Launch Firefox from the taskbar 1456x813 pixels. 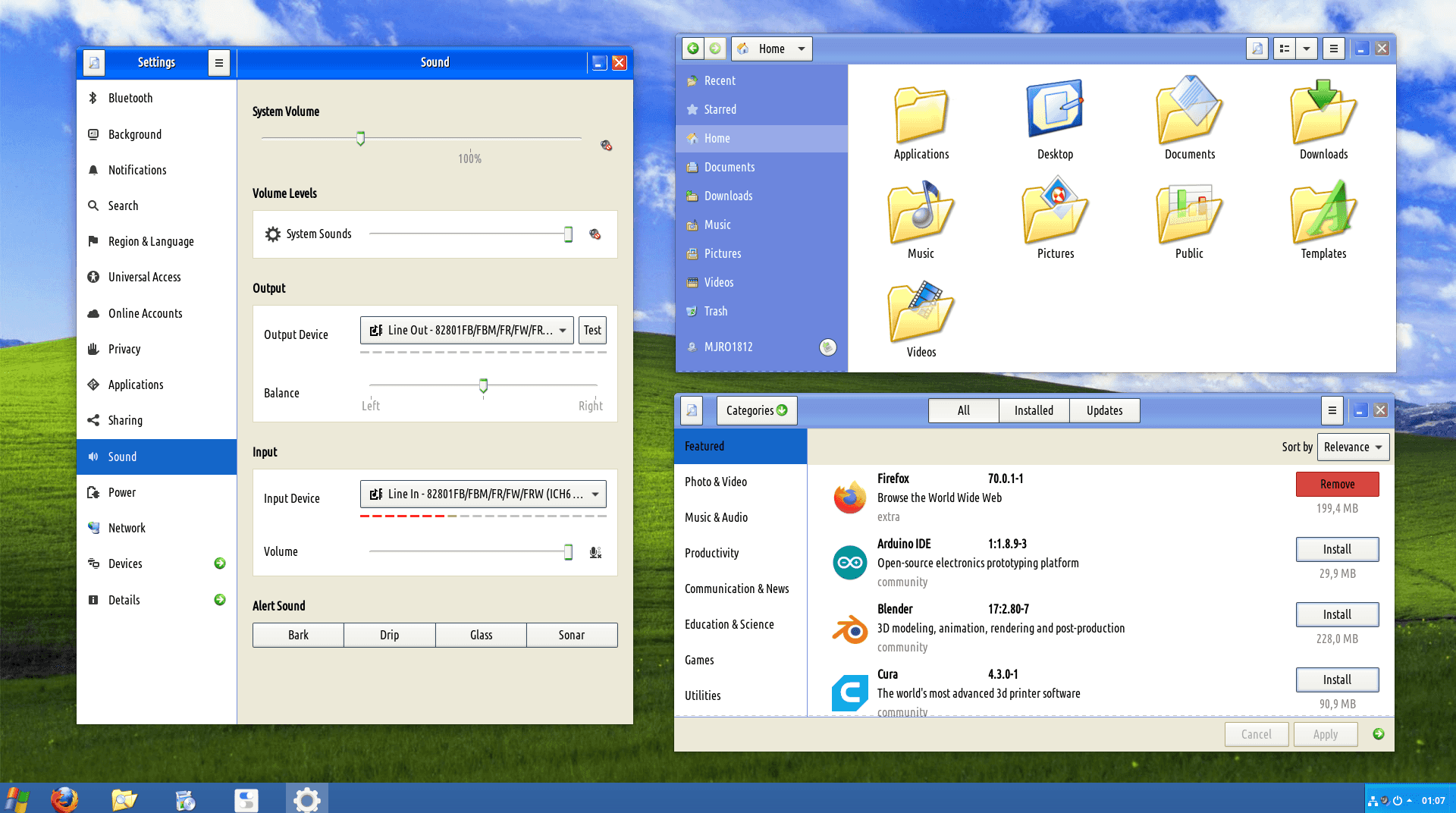pos(64,799)
